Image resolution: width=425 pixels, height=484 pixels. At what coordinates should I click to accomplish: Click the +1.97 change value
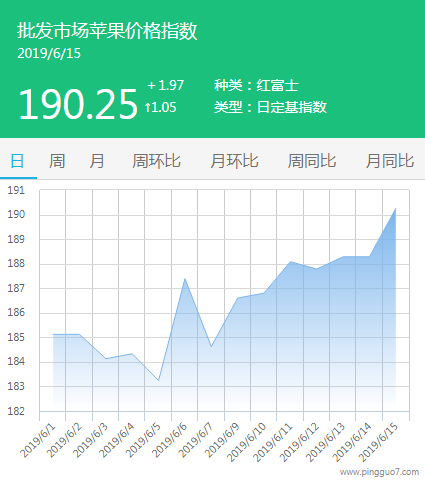coord(166,85)
